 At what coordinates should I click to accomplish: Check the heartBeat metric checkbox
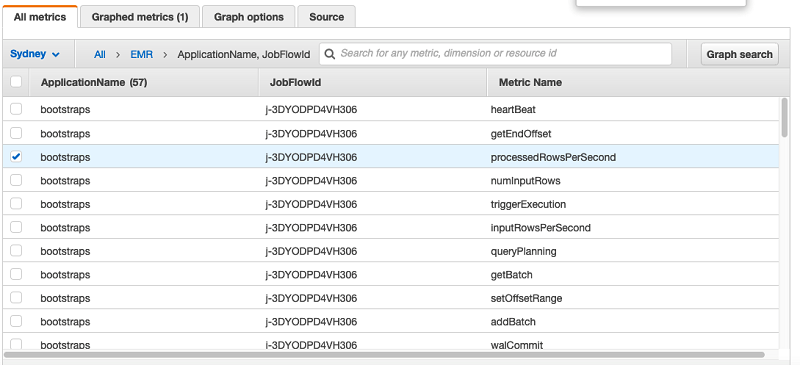click(16, 109)
